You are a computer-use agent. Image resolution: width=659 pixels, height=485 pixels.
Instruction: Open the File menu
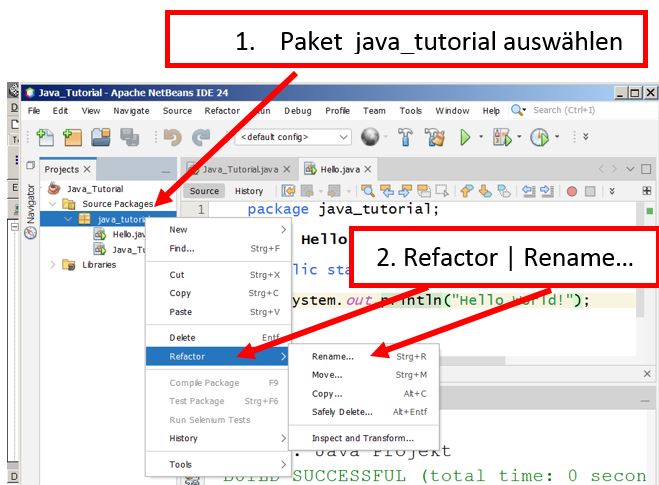coord(34,111)
